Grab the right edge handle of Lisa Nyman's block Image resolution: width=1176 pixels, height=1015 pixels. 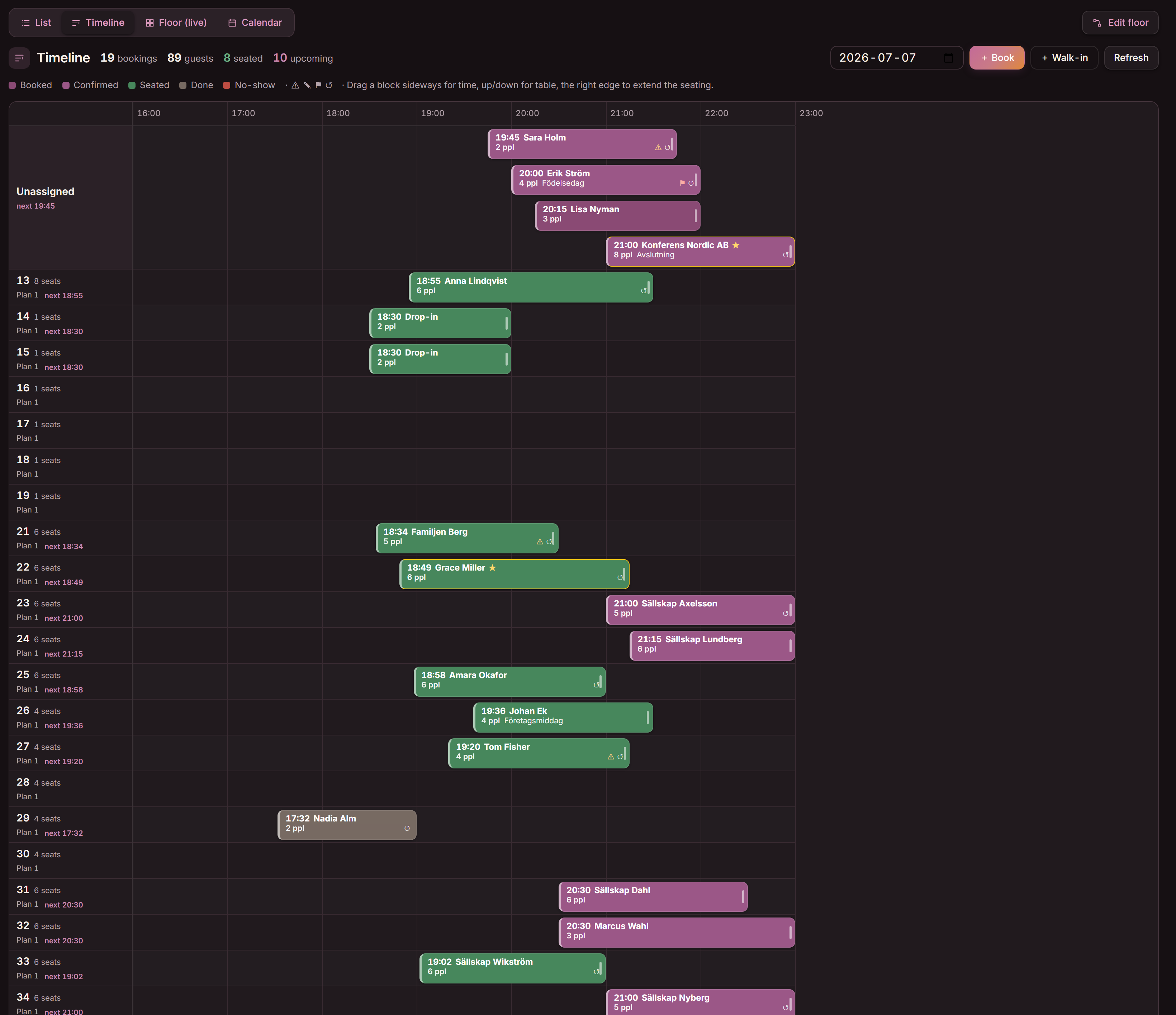pos(696,216)
